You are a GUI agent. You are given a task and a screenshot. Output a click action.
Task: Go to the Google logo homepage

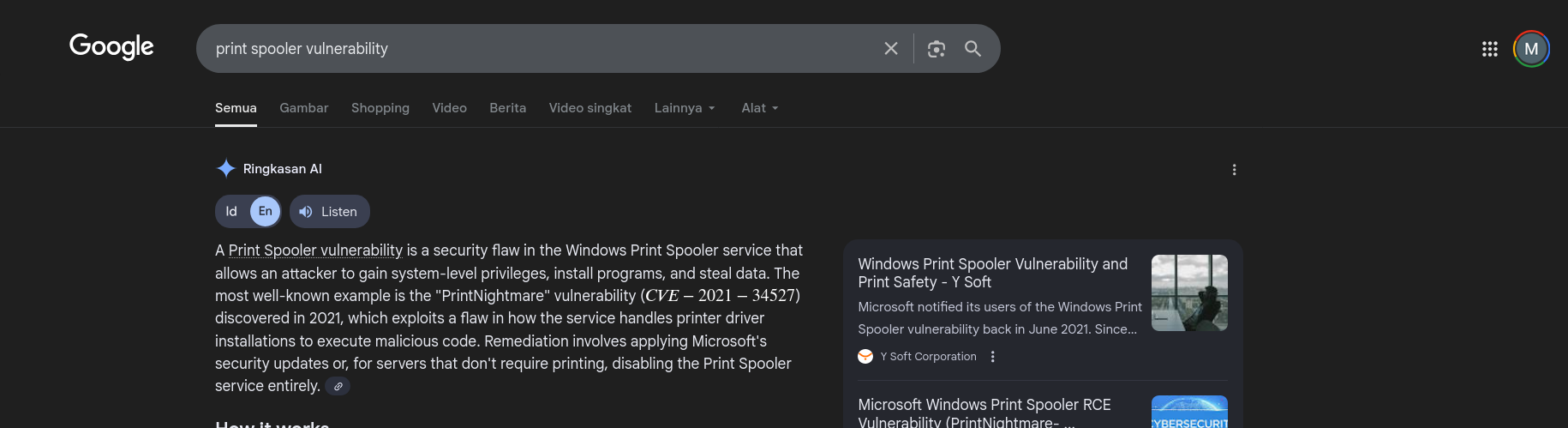pyautogui.click(x=111, y=46)
